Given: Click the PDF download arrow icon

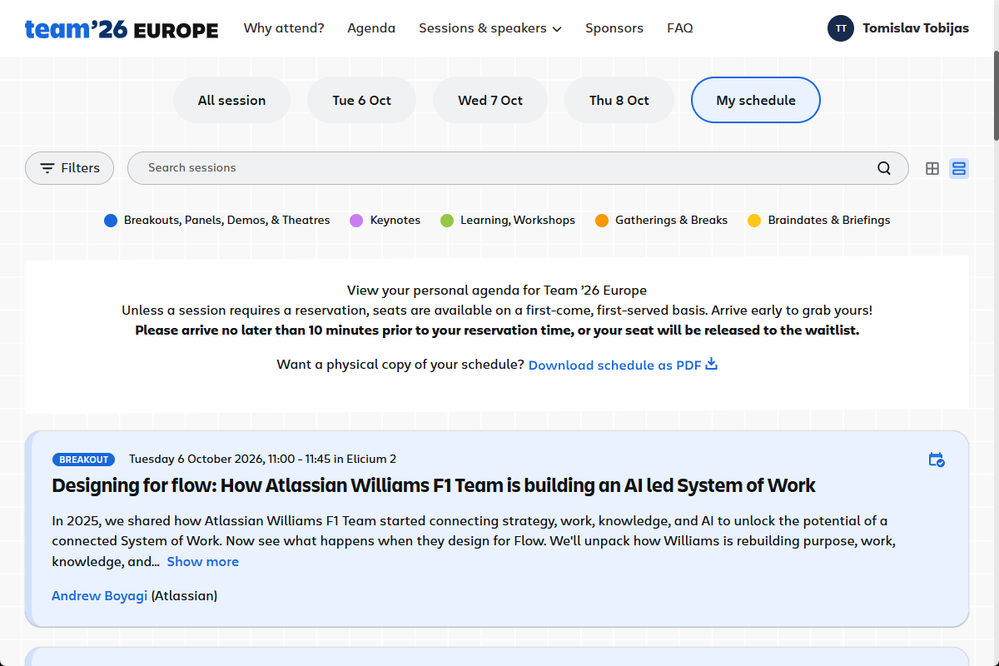Looking at the screenshot, I should (712, 364).
